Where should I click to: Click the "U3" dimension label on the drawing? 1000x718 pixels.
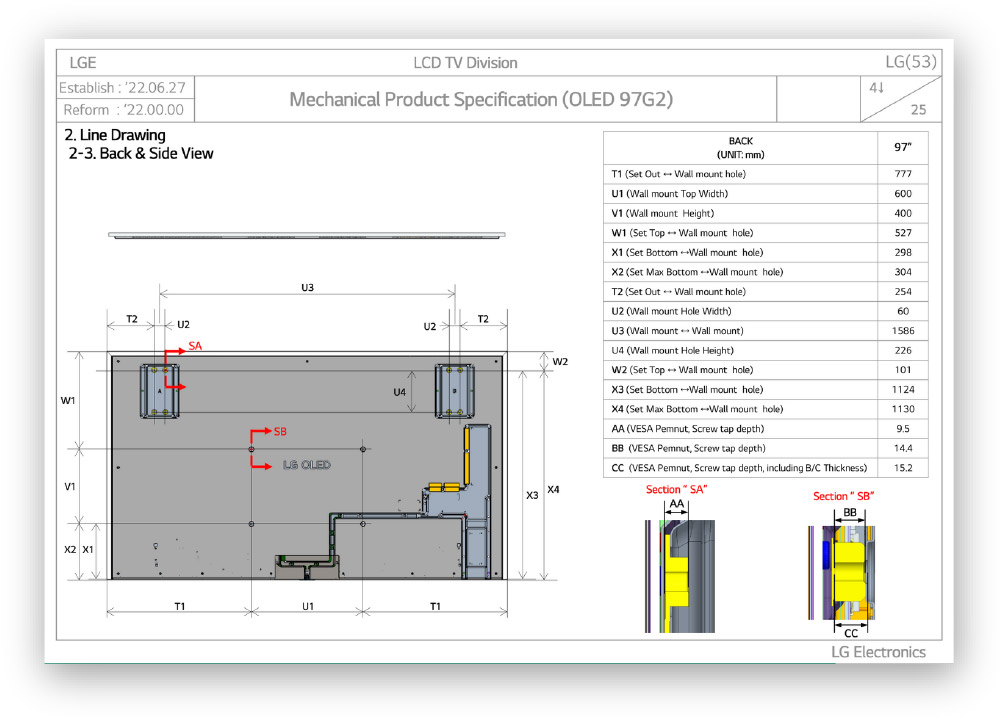[307, 288]
